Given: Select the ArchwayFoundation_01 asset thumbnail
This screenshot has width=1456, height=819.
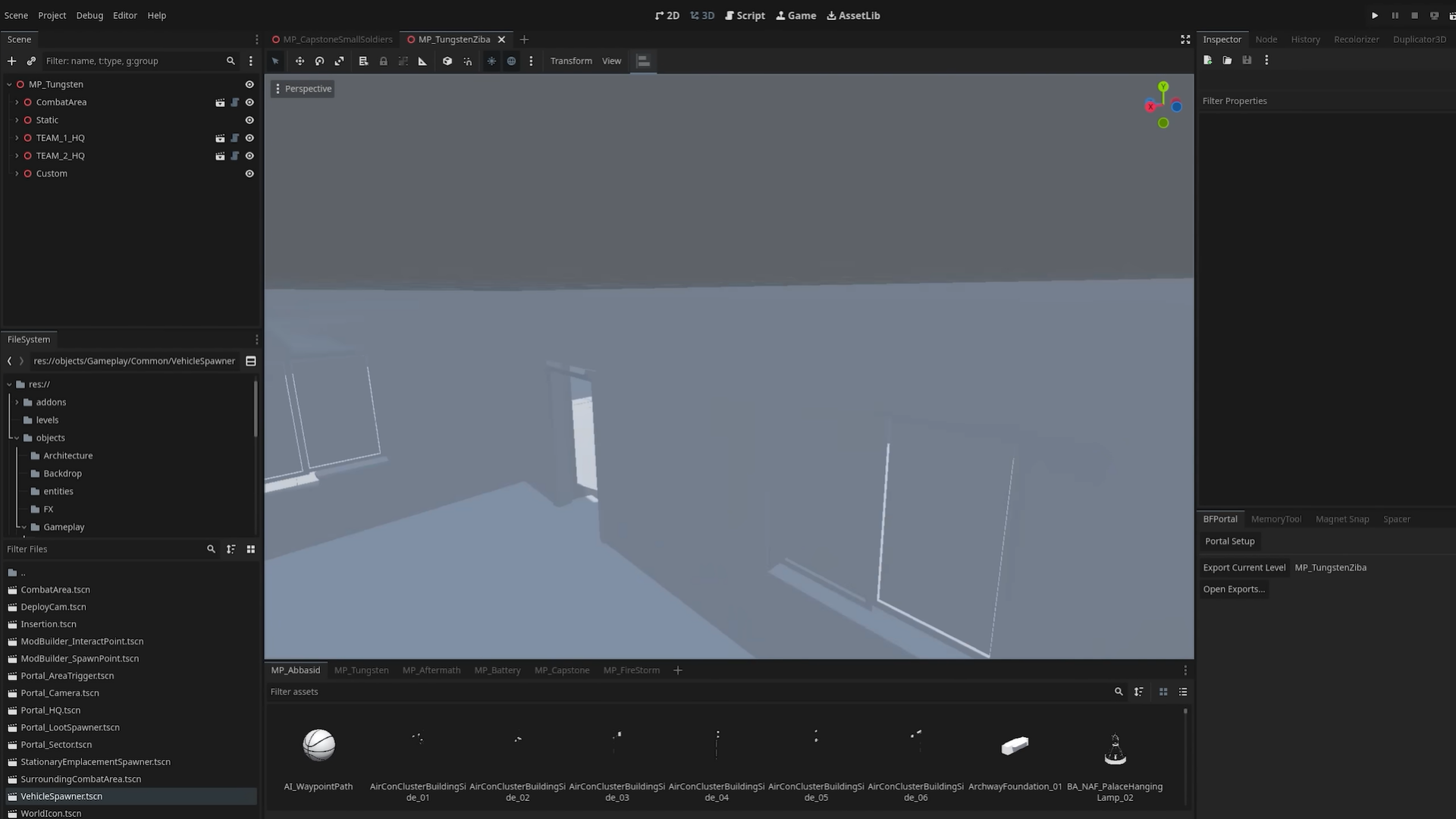Looking at the screenshot, I should click(1015, 746).
